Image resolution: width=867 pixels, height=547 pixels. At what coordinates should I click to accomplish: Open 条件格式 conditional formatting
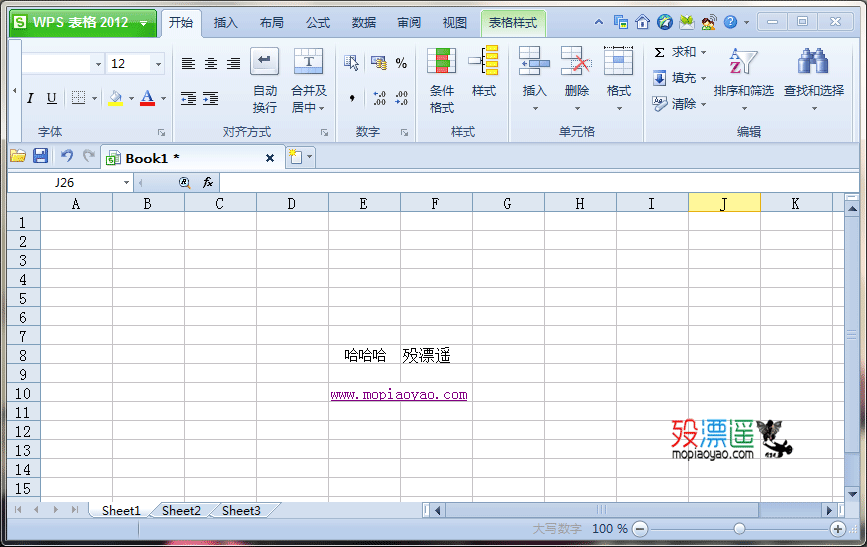point(441,81)
